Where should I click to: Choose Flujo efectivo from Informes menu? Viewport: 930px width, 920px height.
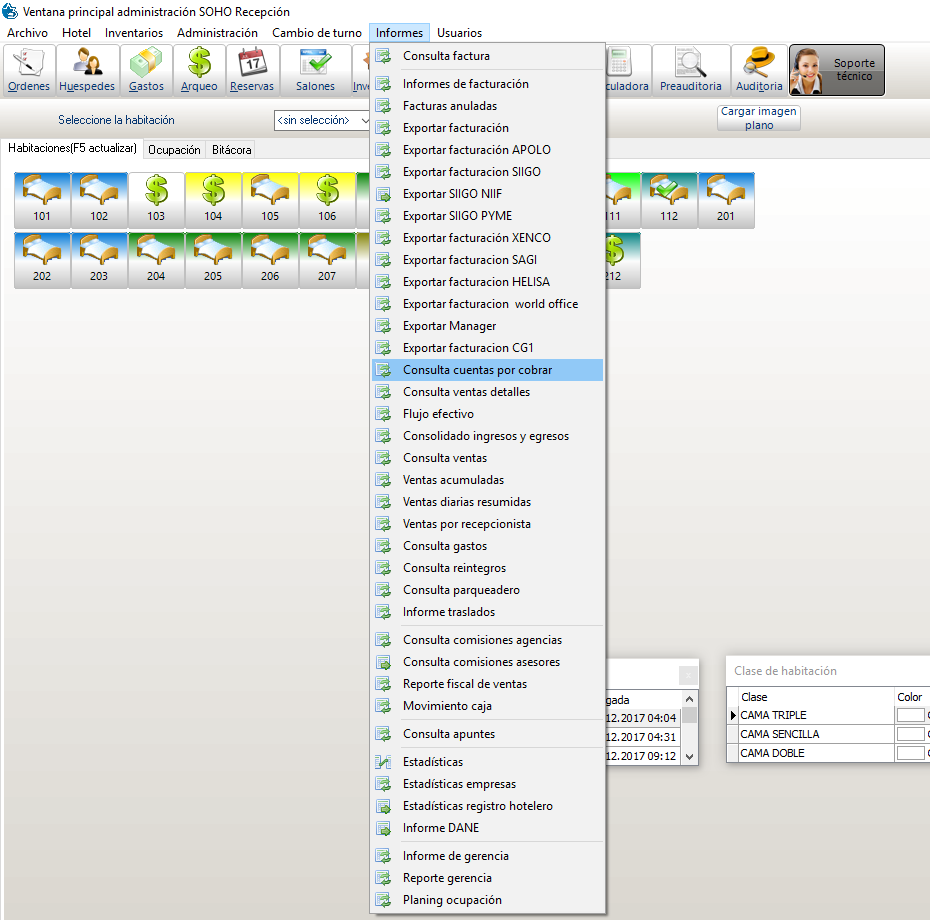point(438,414)
